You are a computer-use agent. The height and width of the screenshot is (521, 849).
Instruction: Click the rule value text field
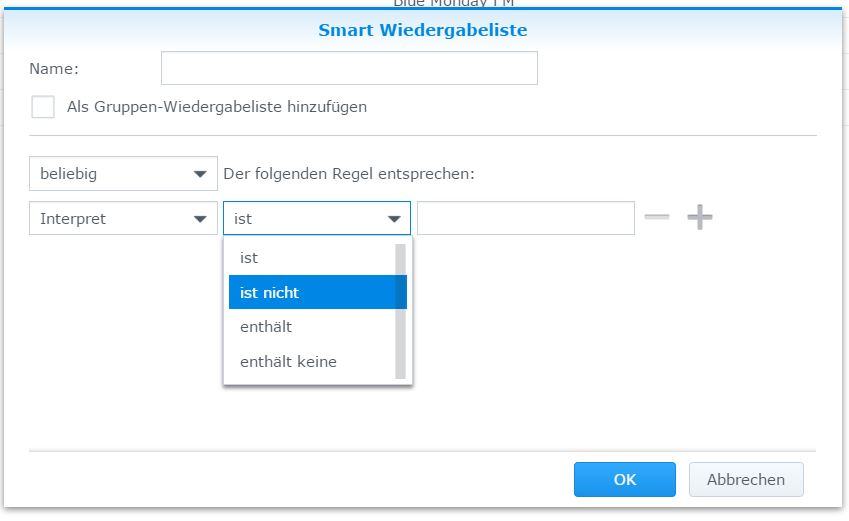(x=526, y=218)
